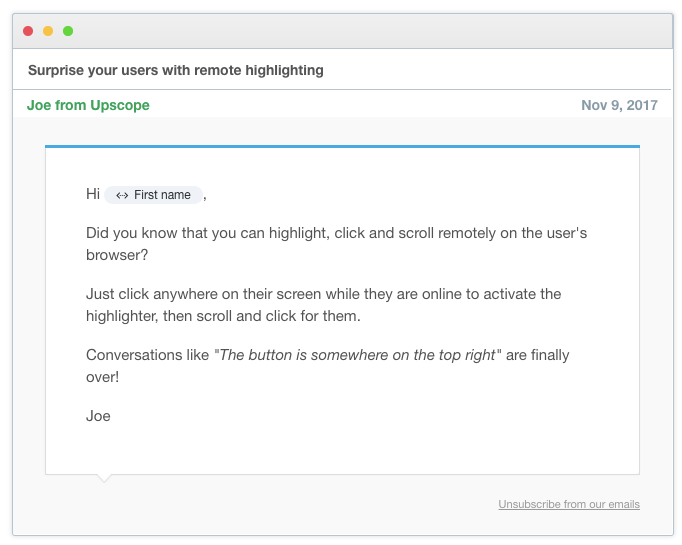This screenshot has width=682, height=545.
Task: Click the subject line about remote highlighting
Action: [x=175, y=70]
